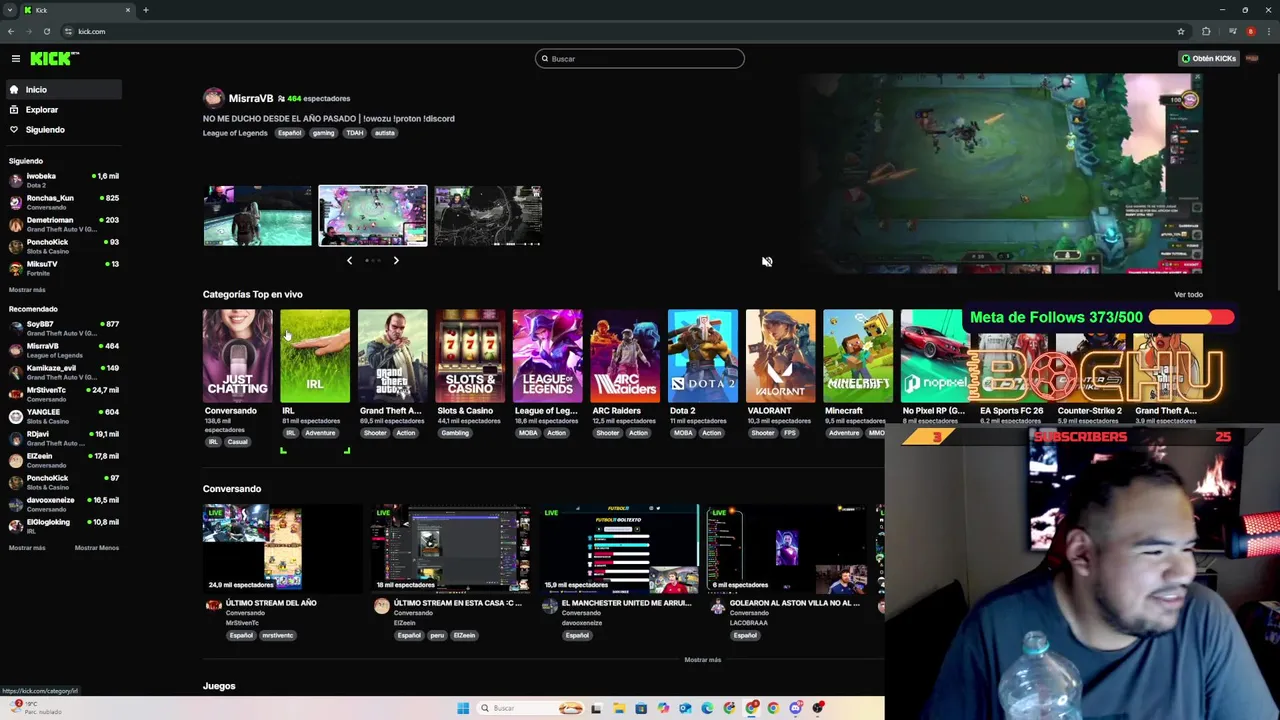
Task: Open a new Chrome tab
Action: tap(145, 10)
